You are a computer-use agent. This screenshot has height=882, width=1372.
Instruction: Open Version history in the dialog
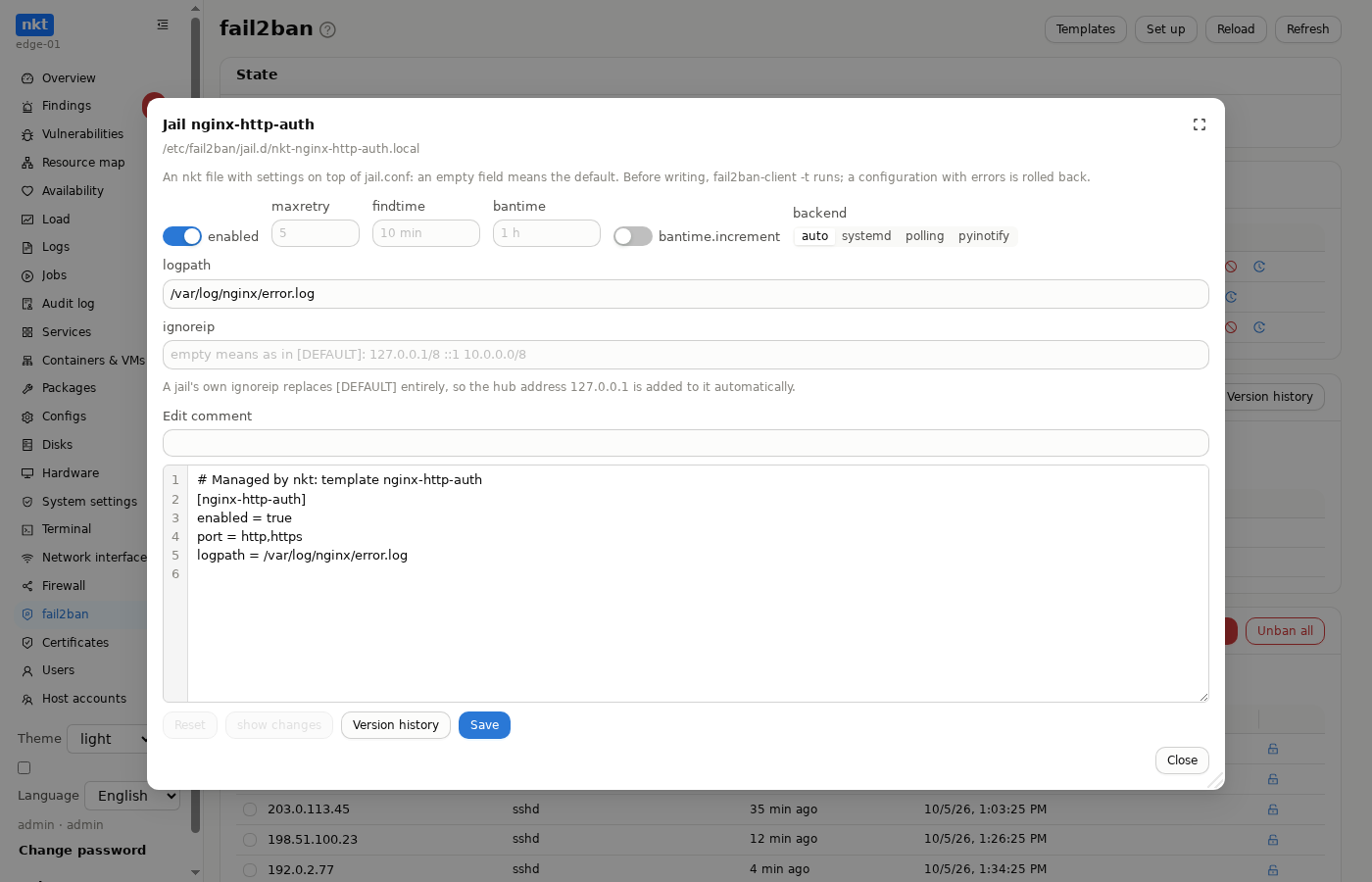tap(396, 725)
